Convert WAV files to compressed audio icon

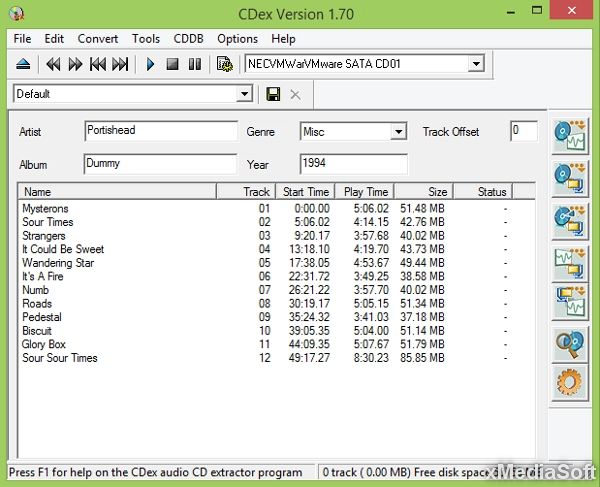click(570, 263)
